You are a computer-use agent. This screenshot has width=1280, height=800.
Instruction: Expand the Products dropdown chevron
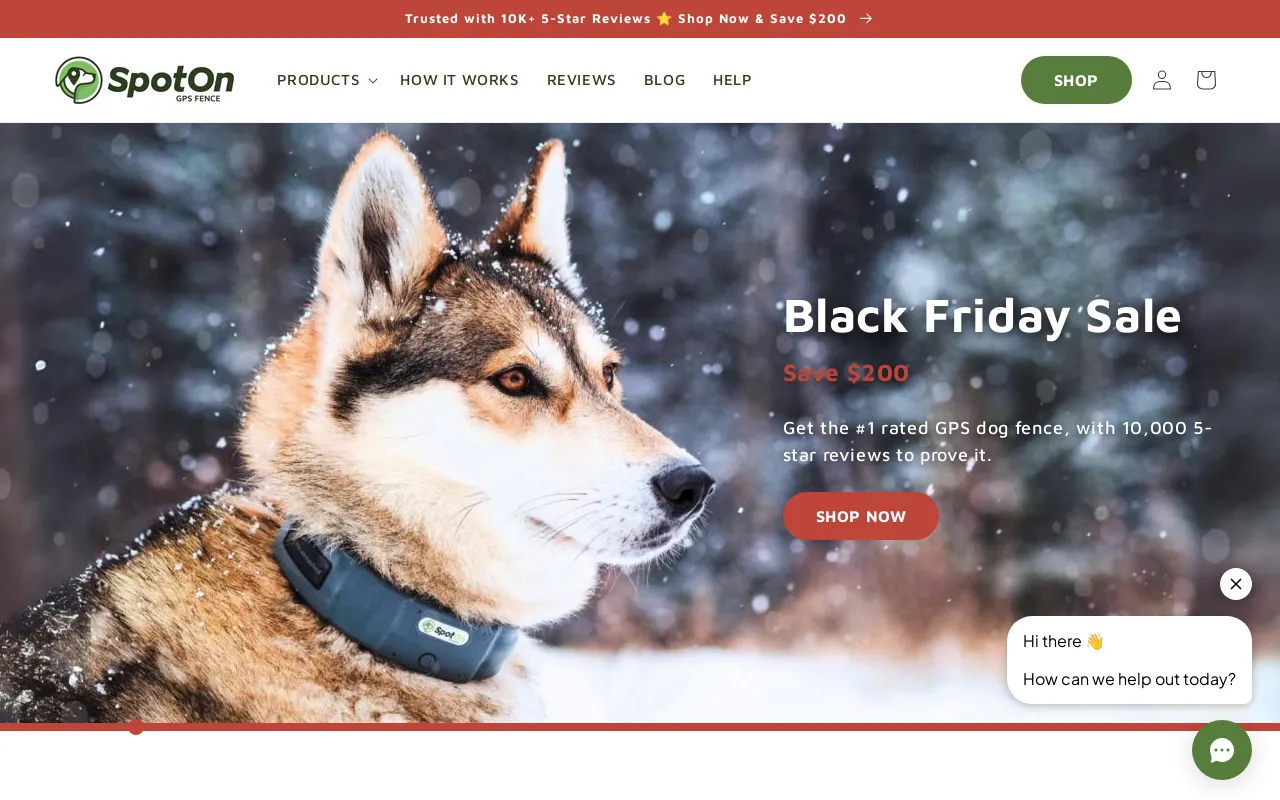(x=373, y=81)
